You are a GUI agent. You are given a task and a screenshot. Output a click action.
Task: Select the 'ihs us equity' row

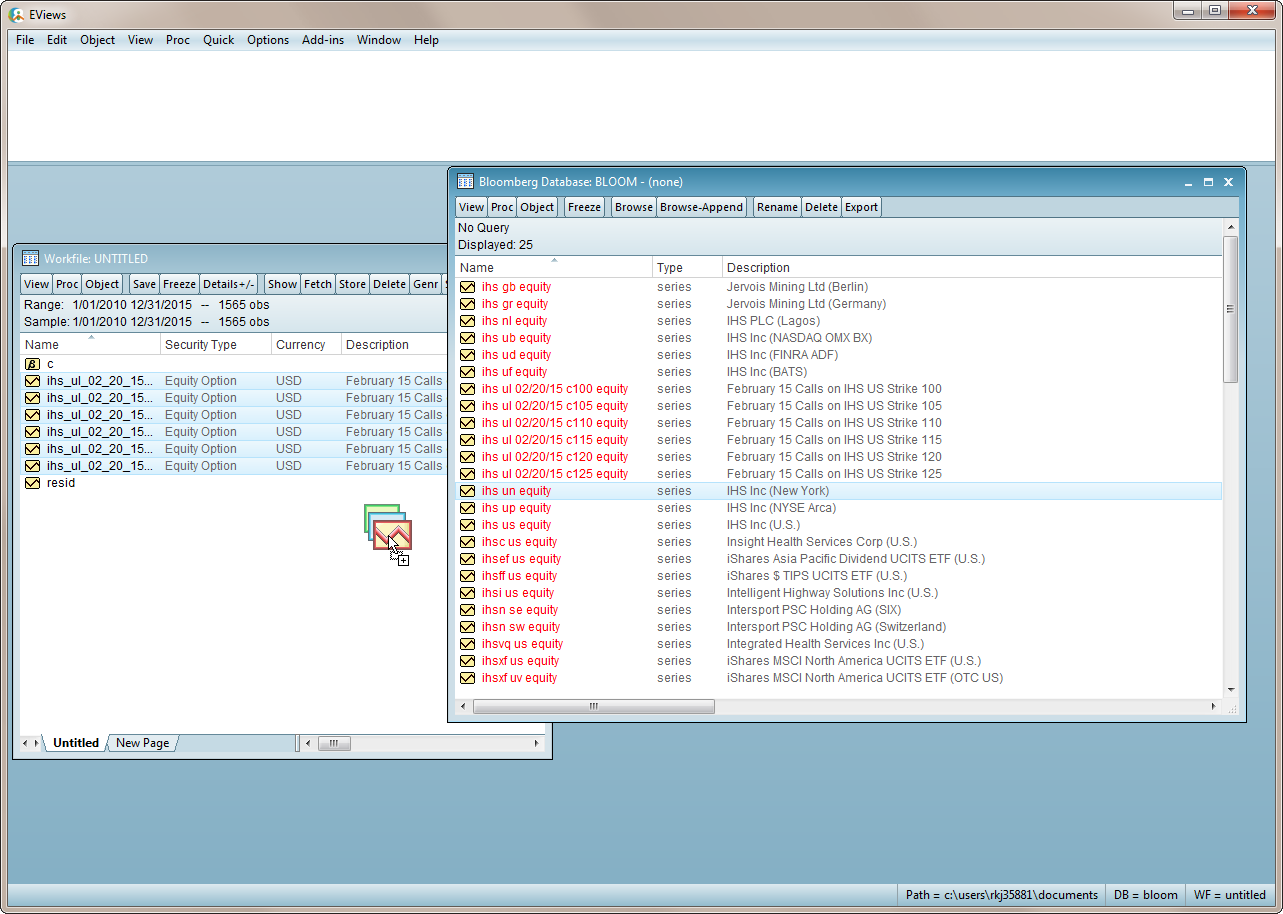[516, 525]
